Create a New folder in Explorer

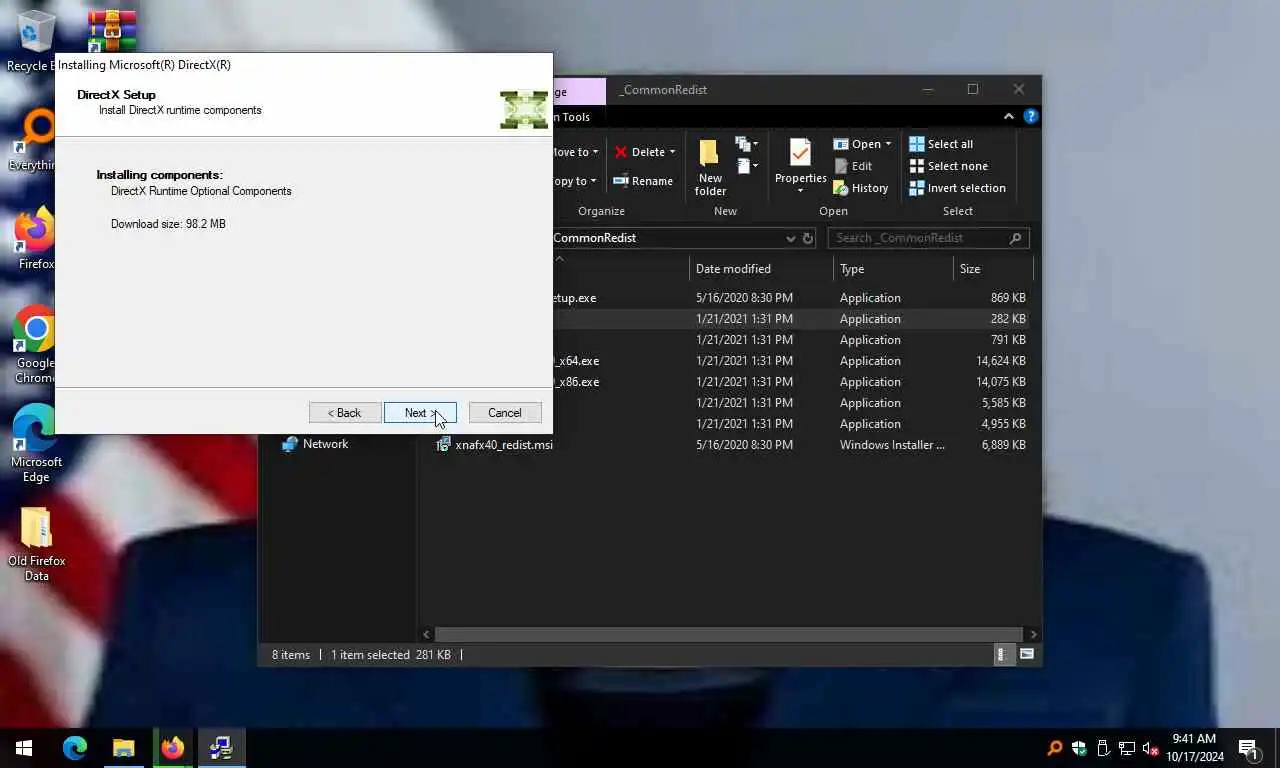pyautogui.click(x=710, y=166)
